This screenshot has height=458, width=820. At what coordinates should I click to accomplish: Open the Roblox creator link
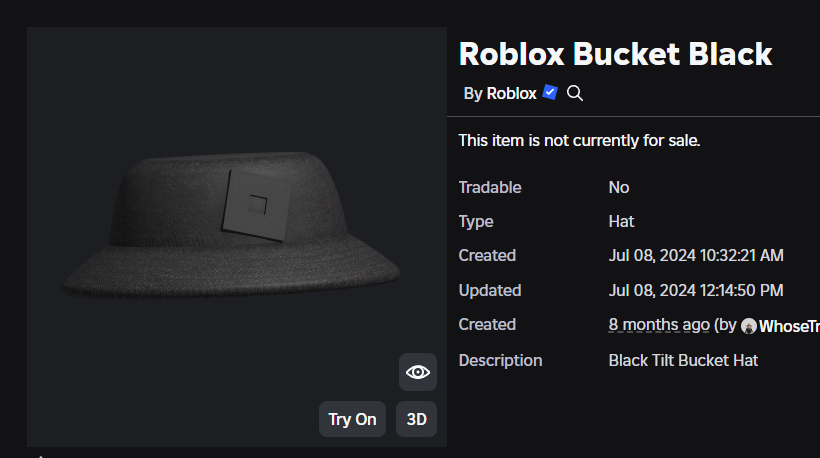click(x=511, y=93)
